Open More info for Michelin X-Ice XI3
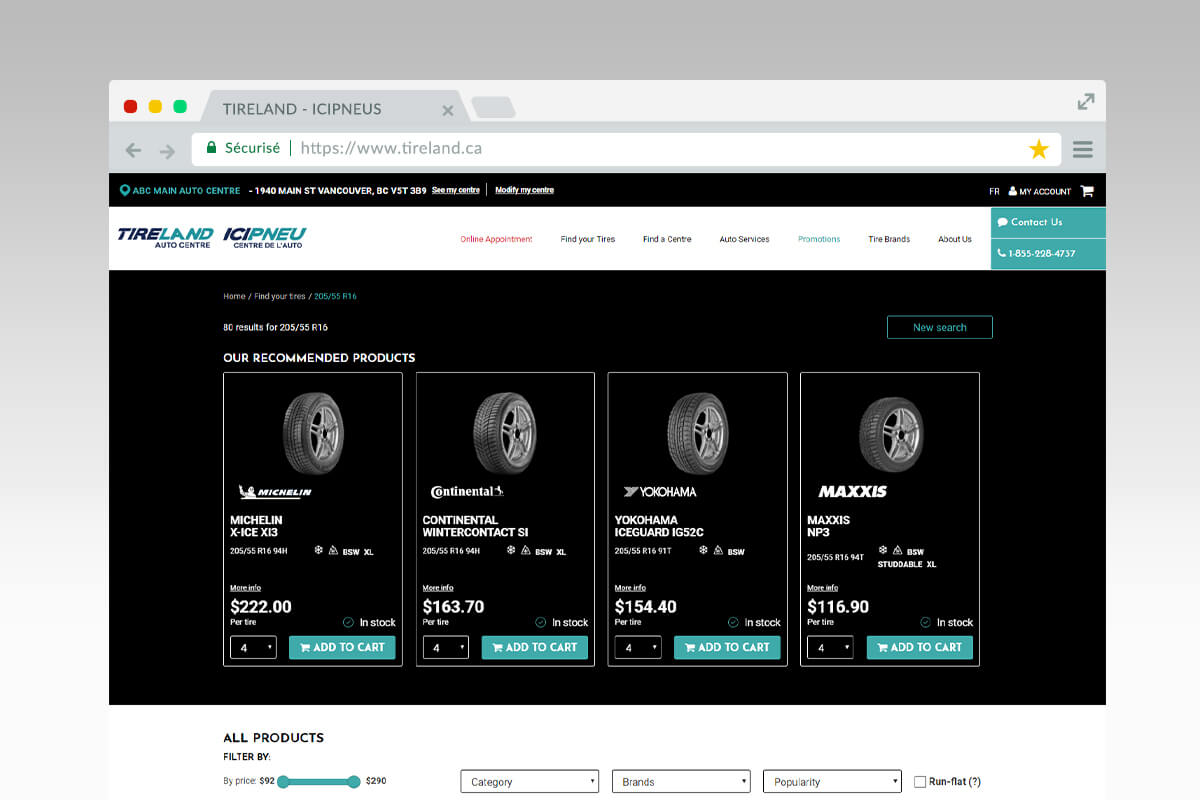Viewport: 1200px width, 800px height. (x=245, y=588)
